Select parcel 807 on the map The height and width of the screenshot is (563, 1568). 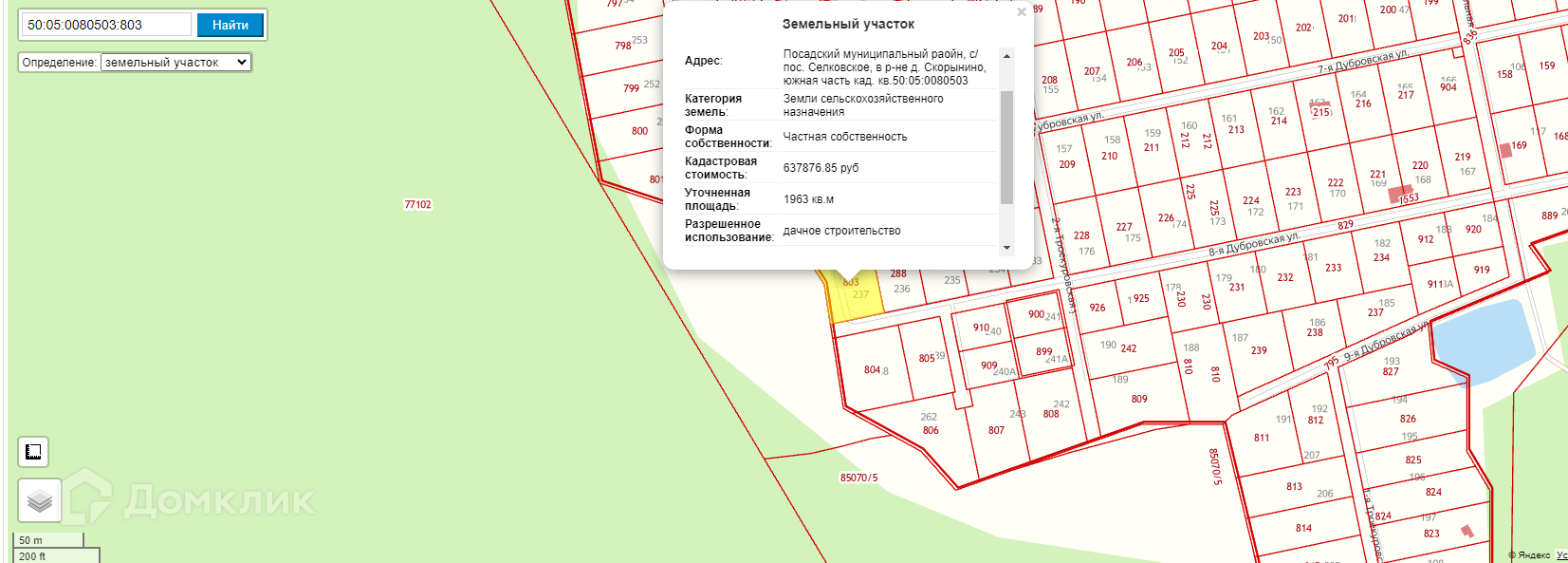click(996, 430)
